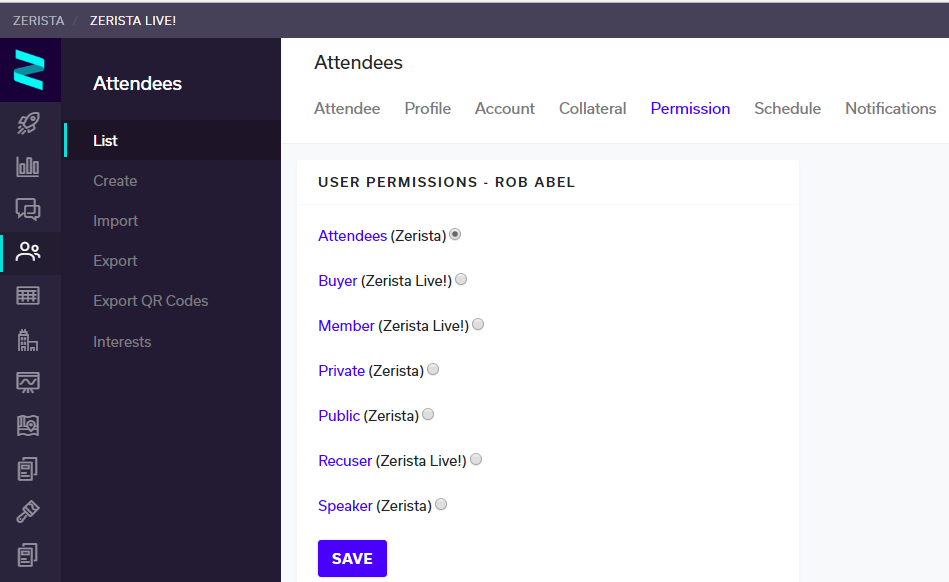This screenshot has width=949, height=582.
Task: Select the Attendees (Zerista) radio button
Action: click(455, 234)
